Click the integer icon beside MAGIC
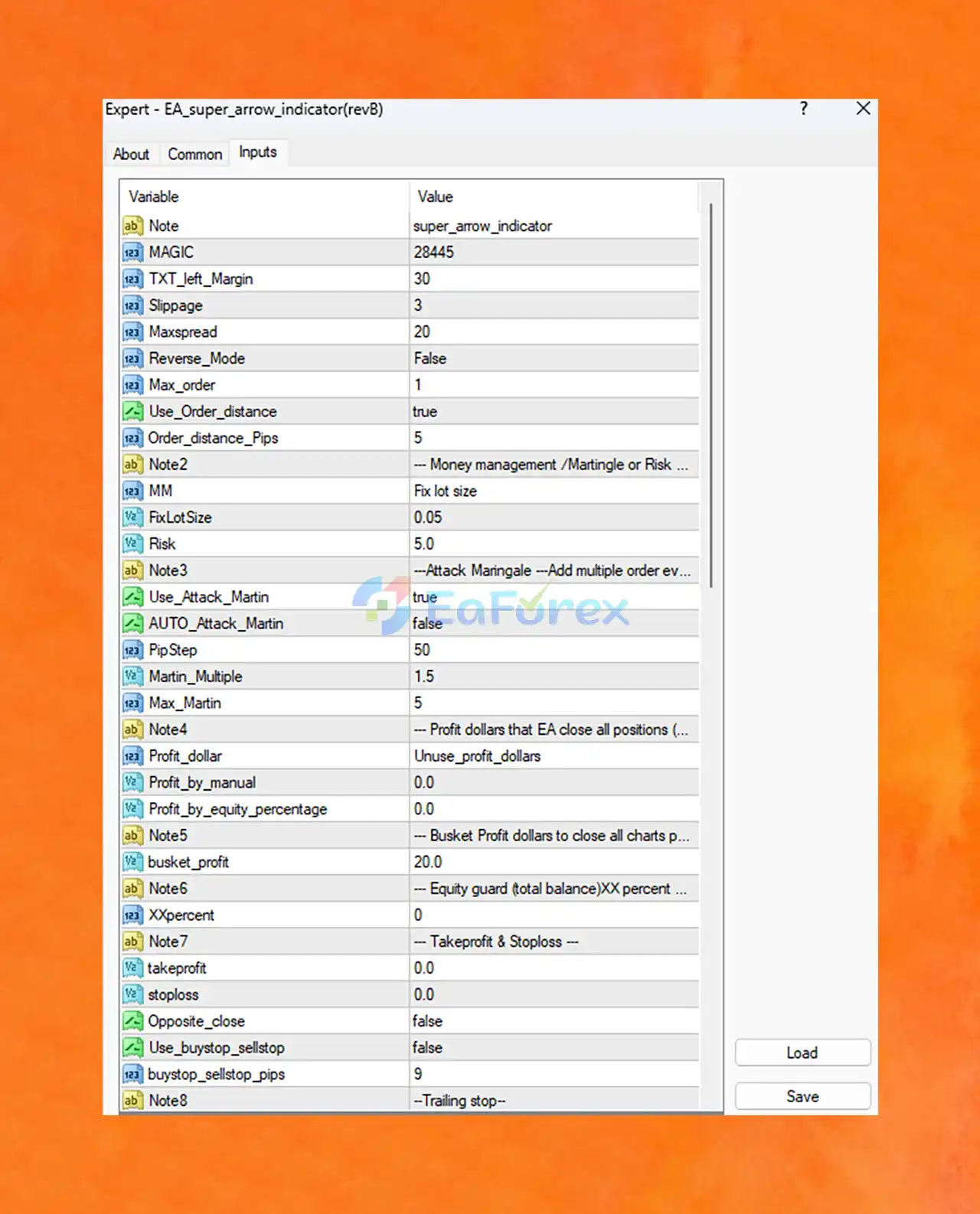This screenshot has width=980, height=1214. pyautogui.click(x=133, y=253)
